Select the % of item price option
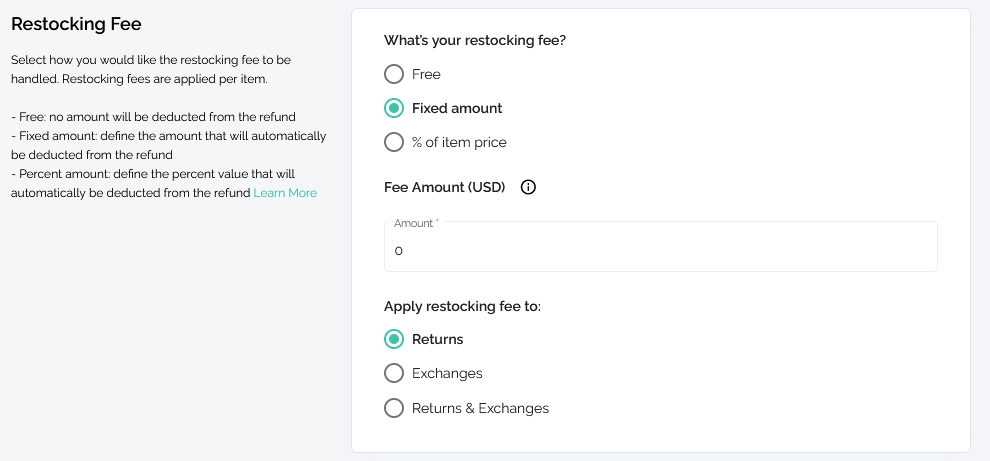The height and width of the screenshot is (461, 990). [x=394, y=142]
